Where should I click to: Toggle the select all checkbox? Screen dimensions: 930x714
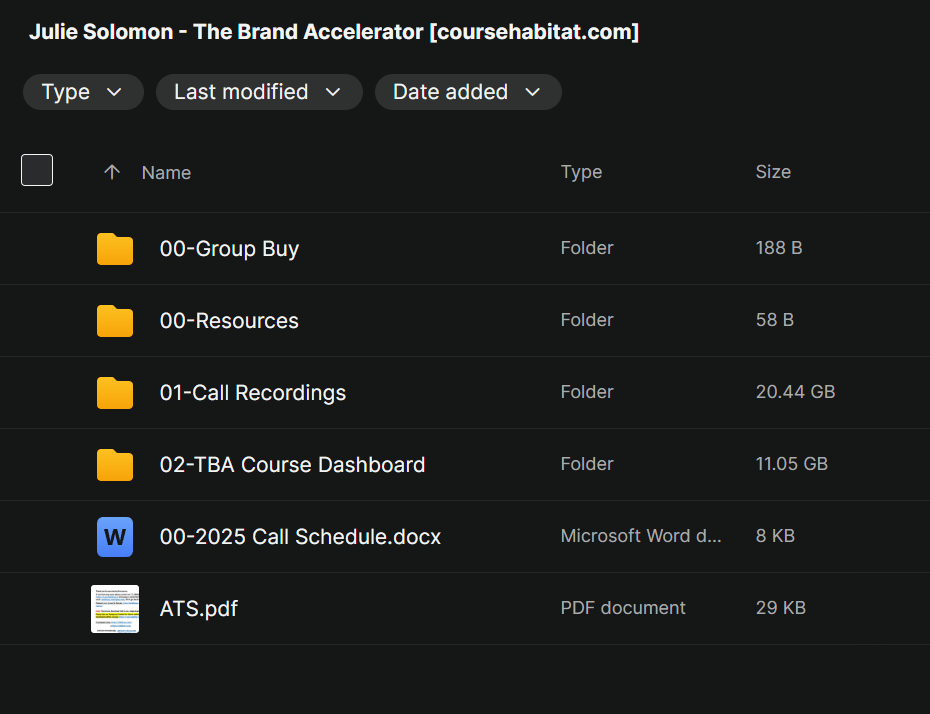(37, 171)
